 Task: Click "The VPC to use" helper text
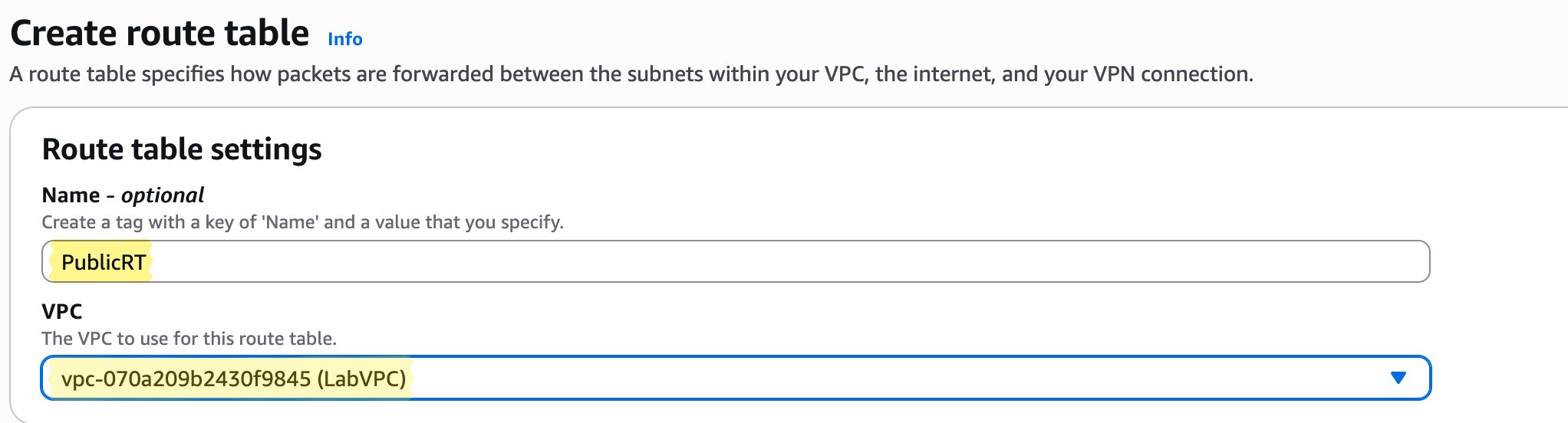[x=189, y=339]
